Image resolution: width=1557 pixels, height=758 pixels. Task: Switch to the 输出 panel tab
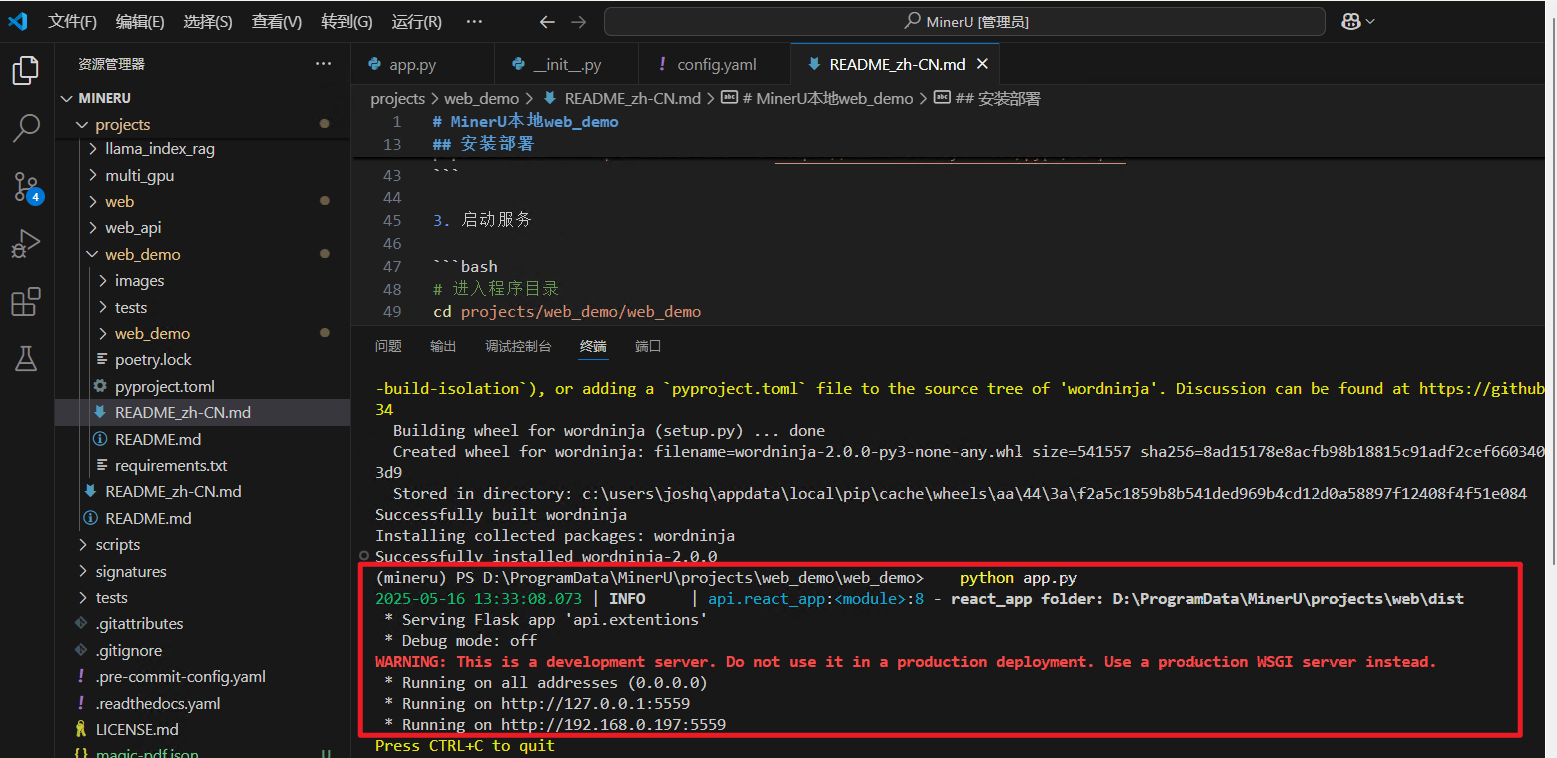click(443, 346)
